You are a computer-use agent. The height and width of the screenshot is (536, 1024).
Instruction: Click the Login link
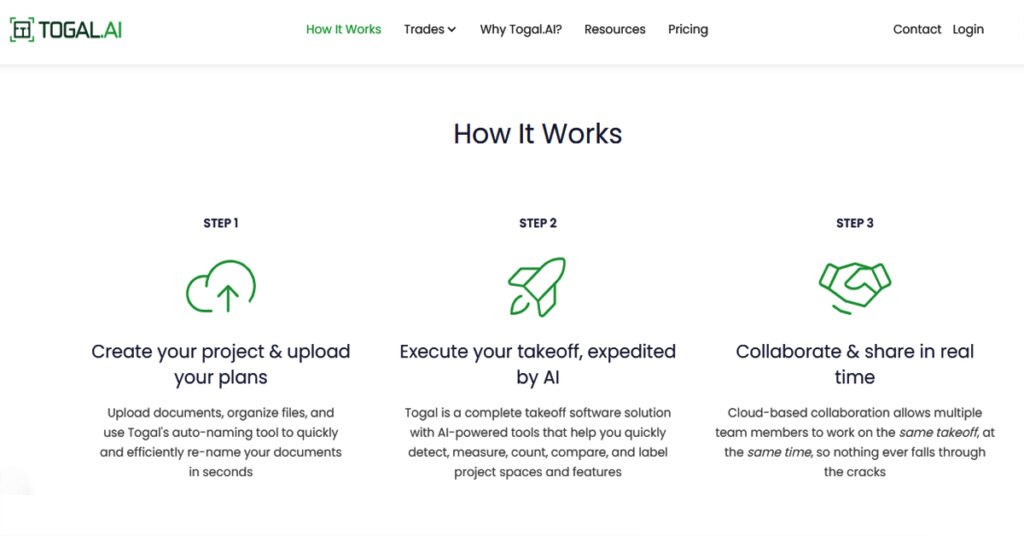968,29
